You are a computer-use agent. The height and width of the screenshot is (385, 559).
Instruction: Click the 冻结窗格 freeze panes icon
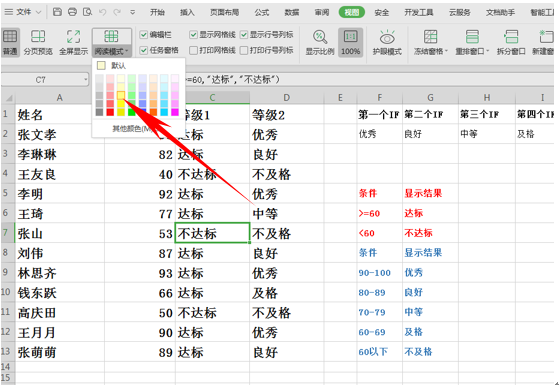(x=430, y=36)
